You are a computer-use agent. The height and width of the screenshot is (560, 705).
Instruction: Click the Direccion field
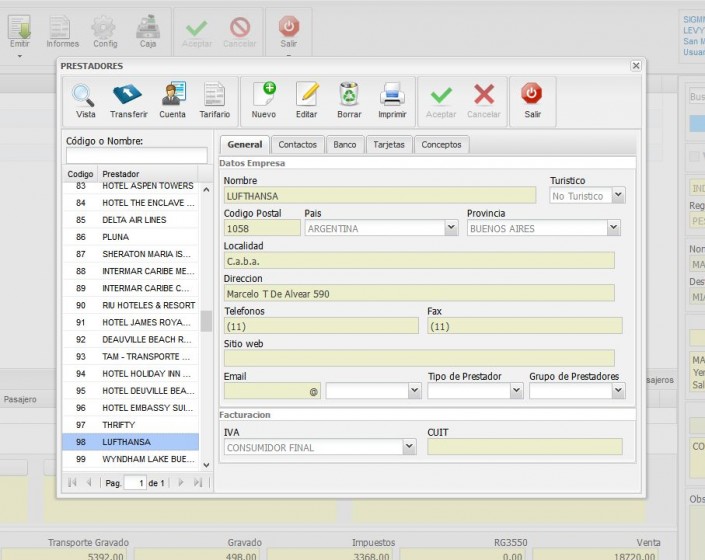(419, 293)
